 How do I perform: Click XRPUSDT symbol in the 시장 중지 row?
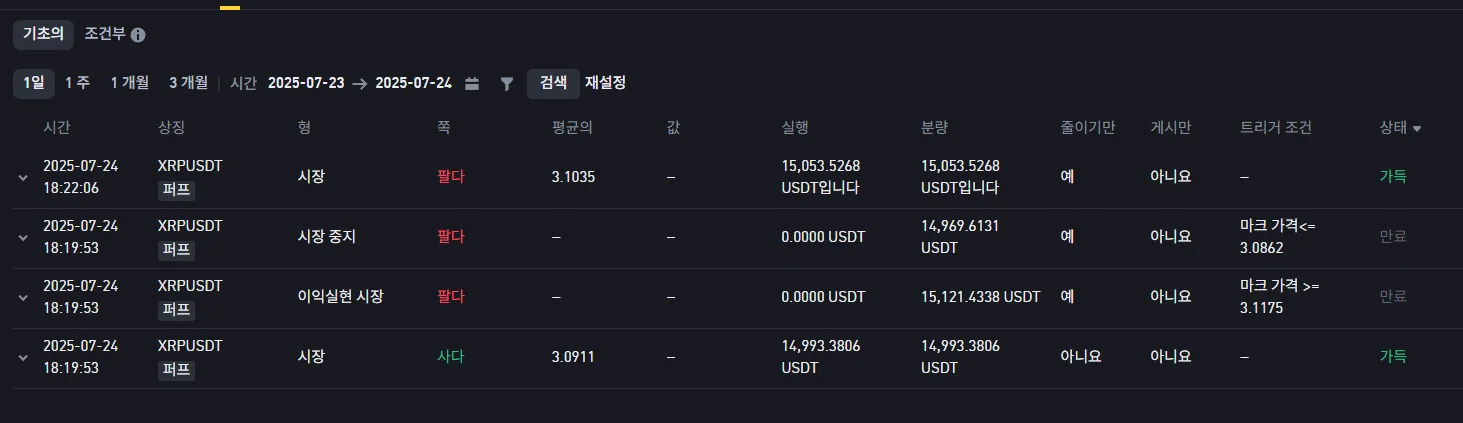[x=190, y=226]
